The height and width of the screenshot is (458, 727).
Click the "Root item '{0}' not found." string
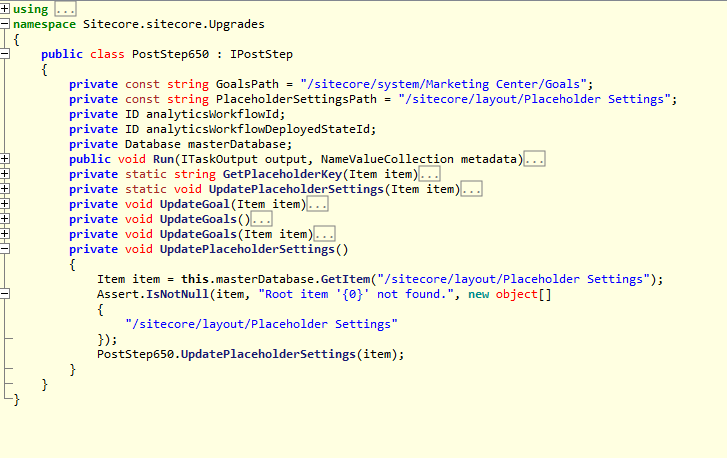pyautogui.click(x=356, y=294)
